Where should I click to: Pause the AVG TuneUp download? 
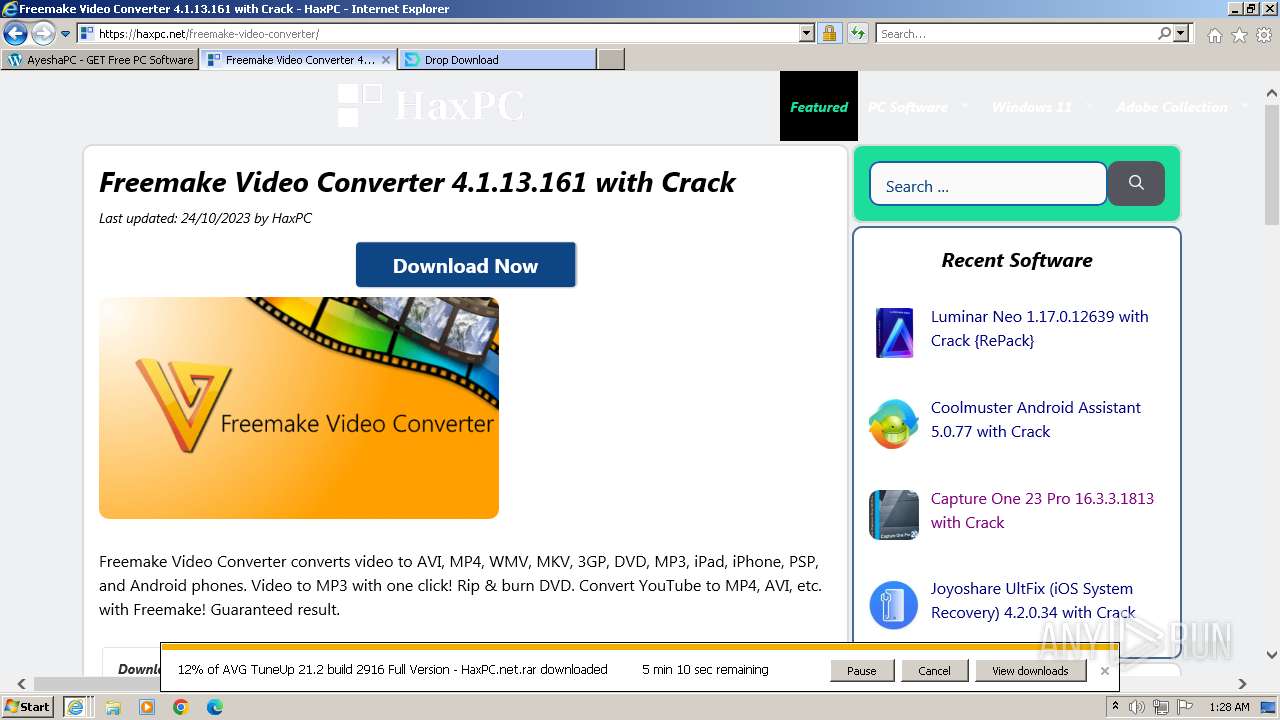click(861, 671)
